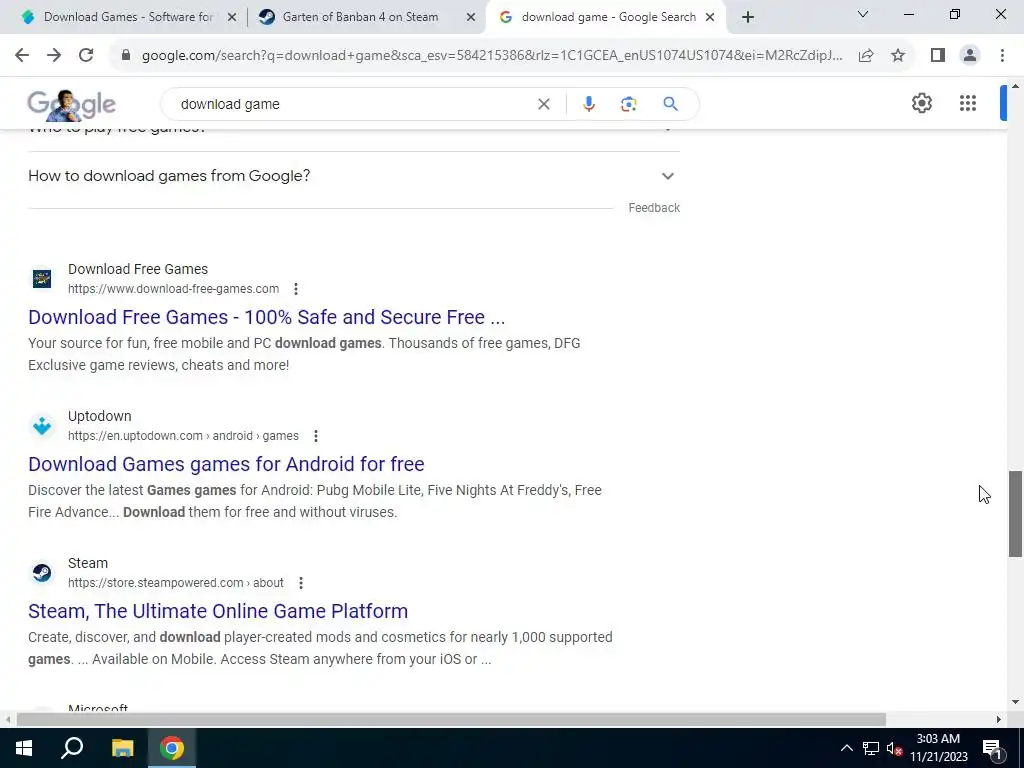Expand How to download games from Google

tap(353, 176)
